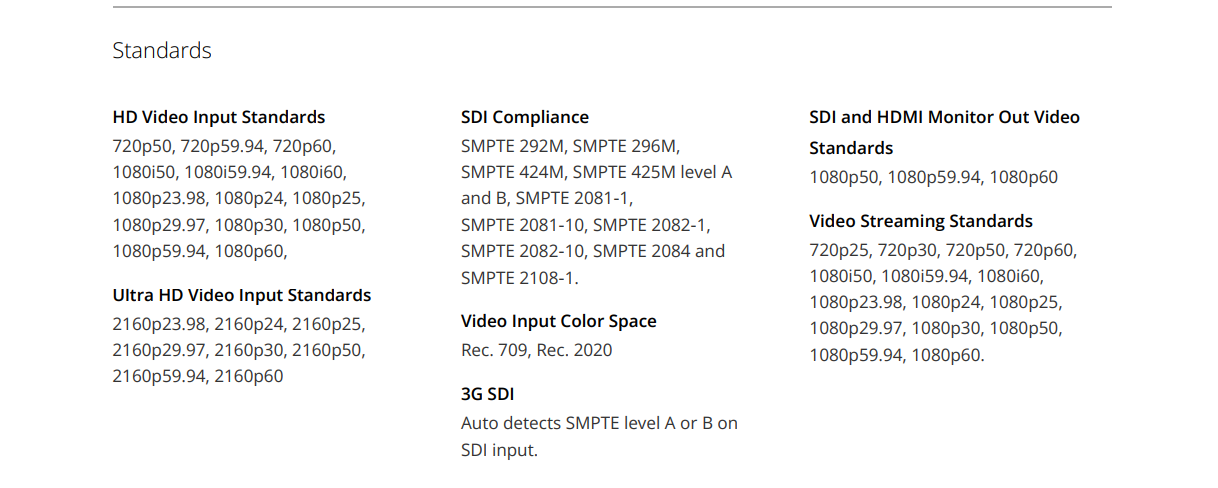Select the Video Streaming Standards heading

pos(921,221)
